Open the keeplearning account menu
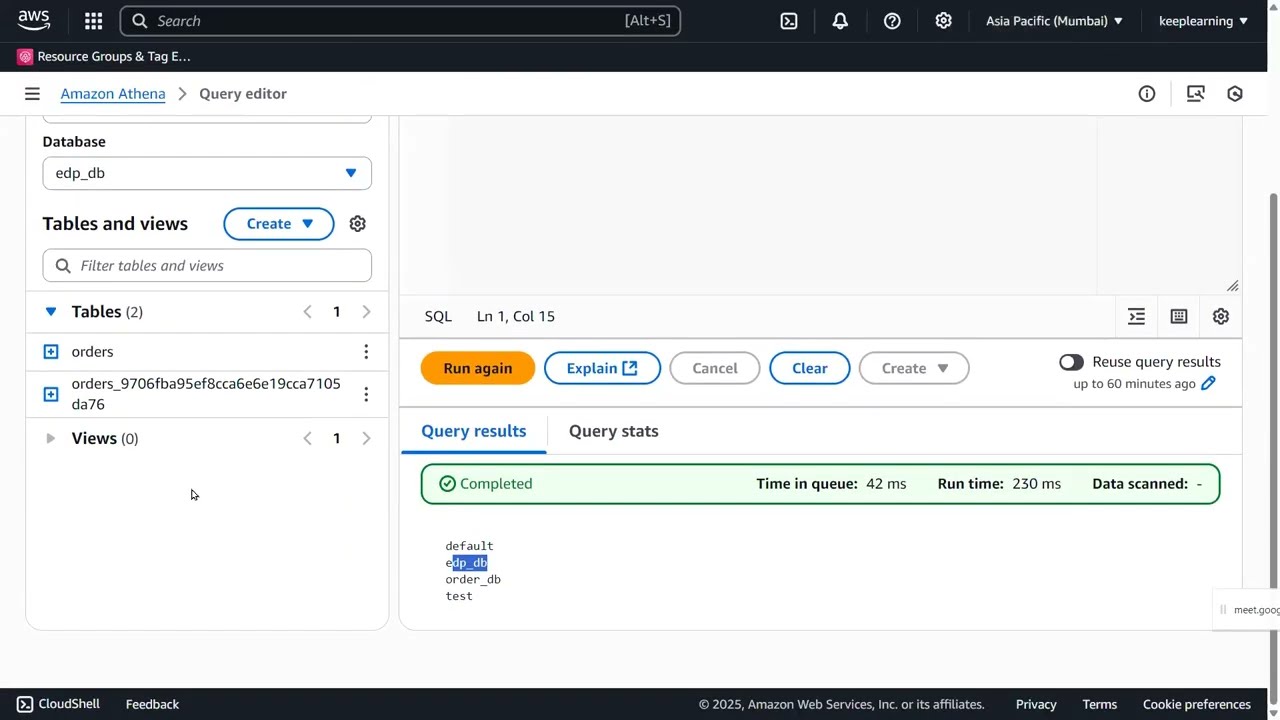This screenshot has height=720, width=1280. point(1203,21)
